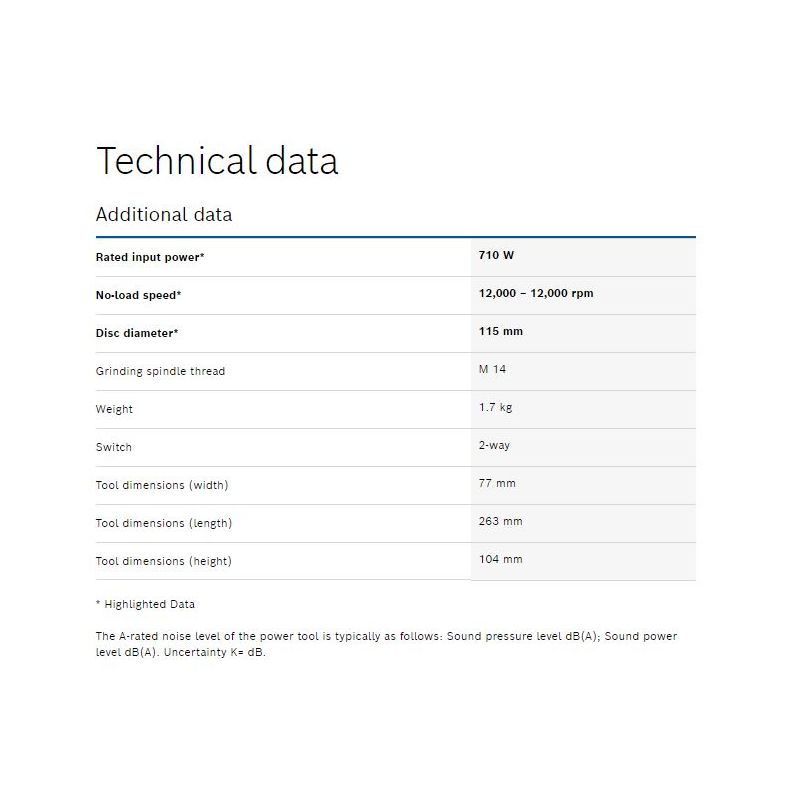The image size is (800, 800).
Task: Click the Grinding spindle thread row label
Action: [160, 371]
